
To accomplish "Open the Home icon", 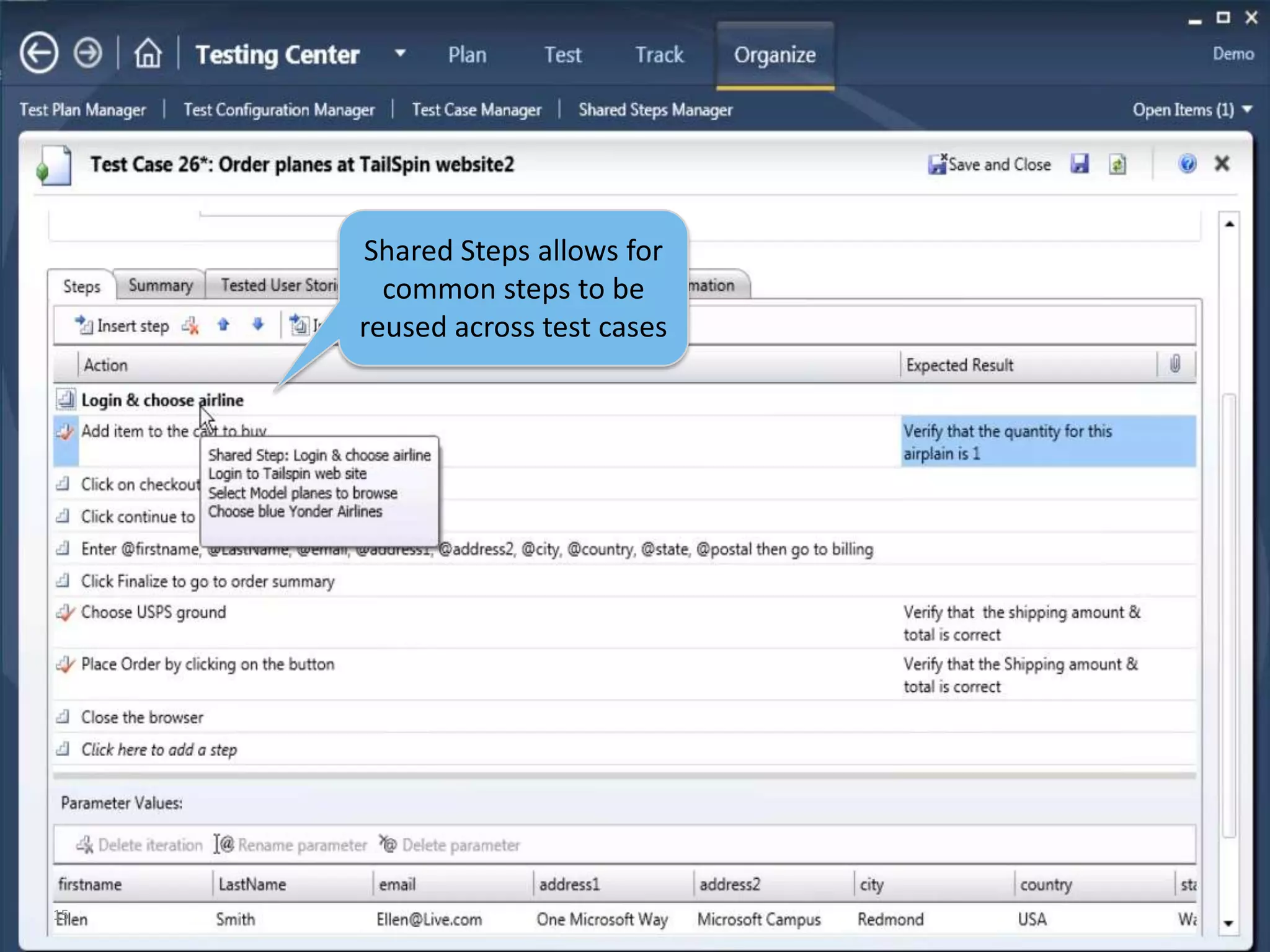I will (x=148, y=53).
